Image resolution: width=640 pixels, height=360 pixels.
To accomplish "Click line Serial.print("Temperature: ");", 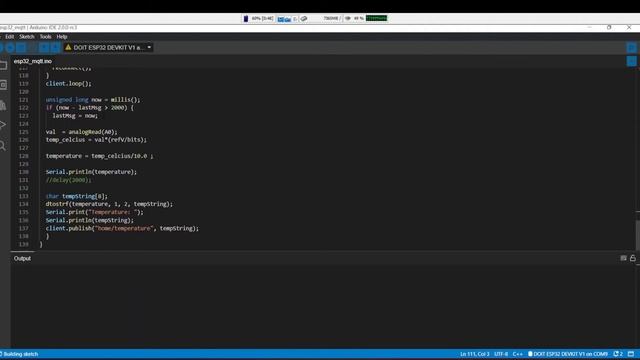I will click(x=95, y=212).
